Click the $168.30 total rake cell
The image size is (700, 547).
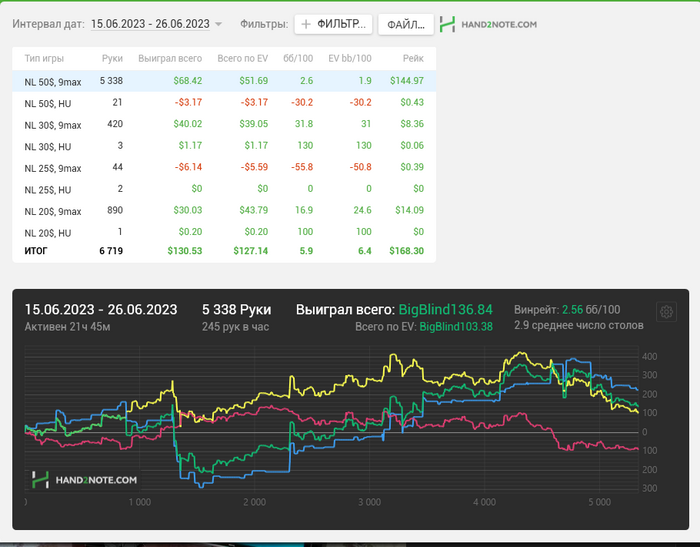pyautogui.click(x=406, y=251)
